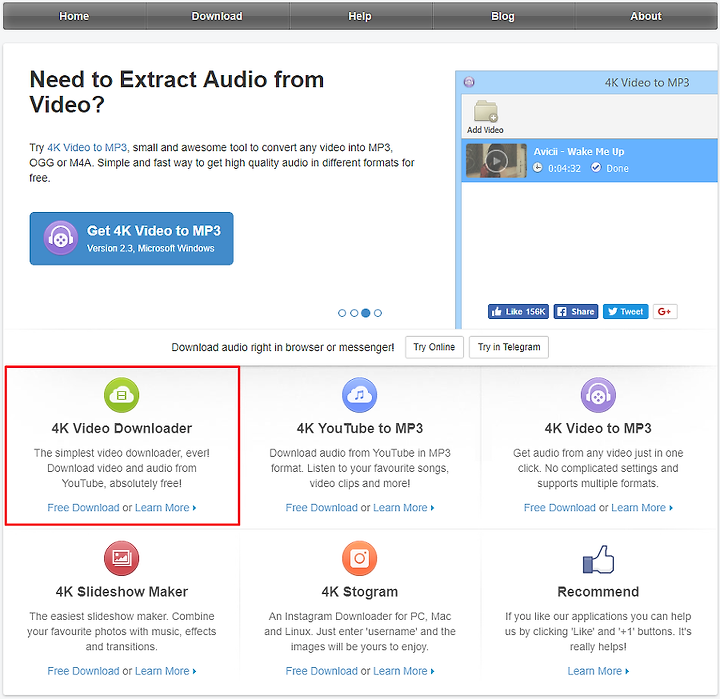Image resolution: width=720 pixels, height=699 pixels.
Task: Open the Download navigation tab
Action: pos(217,16)
